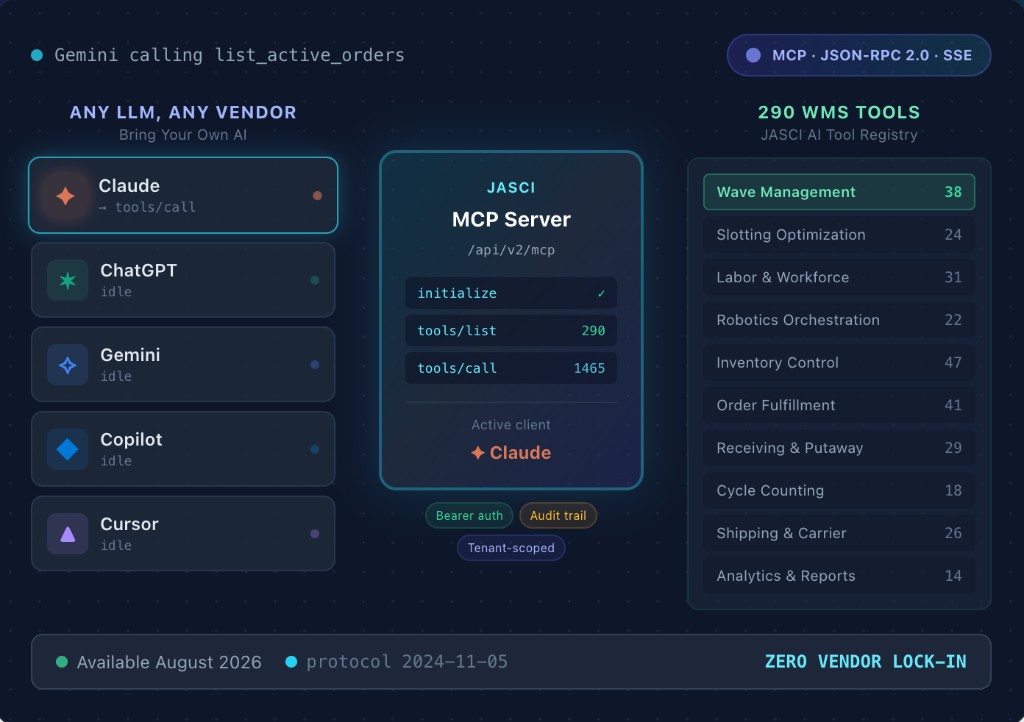This screenshot has width=1024, height=722.
Task: Select the Copilot vendor card
Action: [x=183, y=449]
